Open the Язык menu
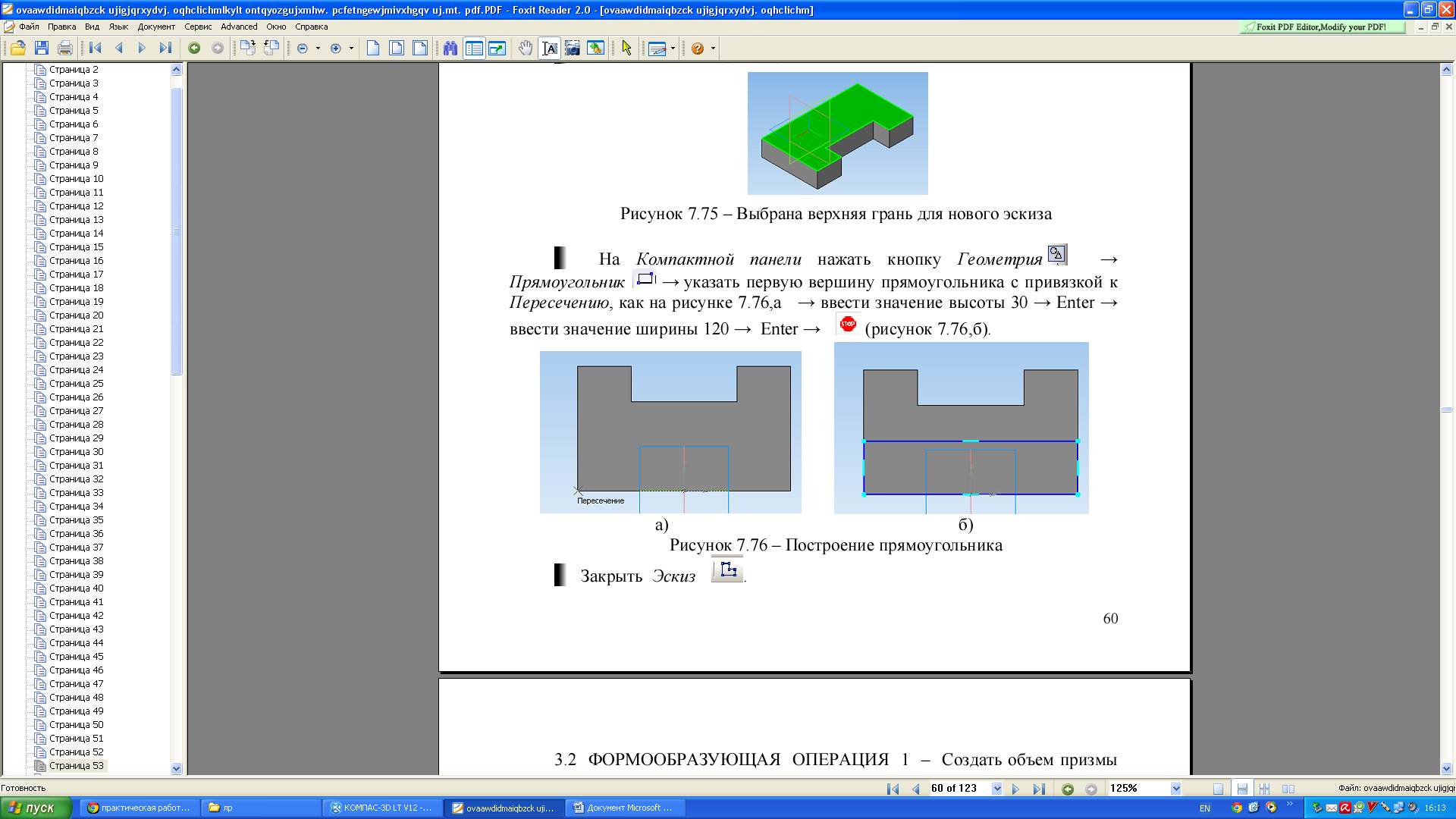The width and height of the screenshot is (1456, 819). point(118,27)
